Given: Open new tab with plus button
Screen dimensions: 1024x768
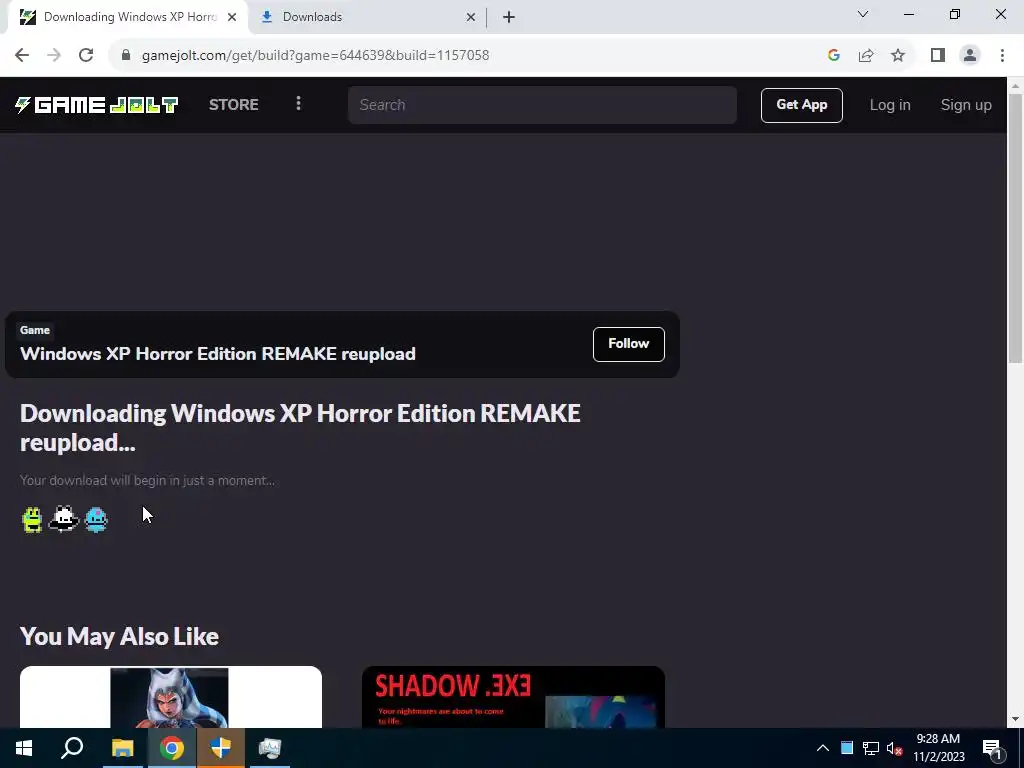Looking at the screenshot, I should click(509, 18).
